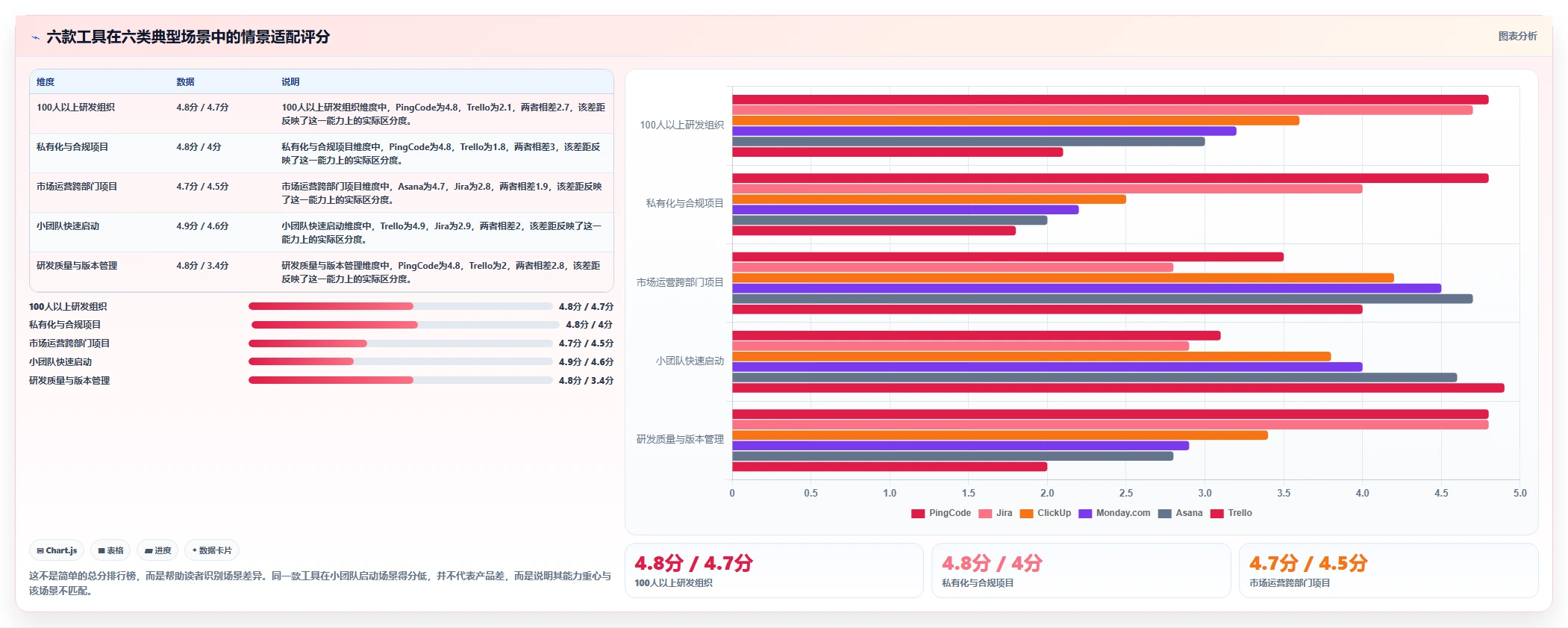1568x628 pixels.
Task: Click the 研发质量与版本管理 progress bar
Action: coord(401,380)
